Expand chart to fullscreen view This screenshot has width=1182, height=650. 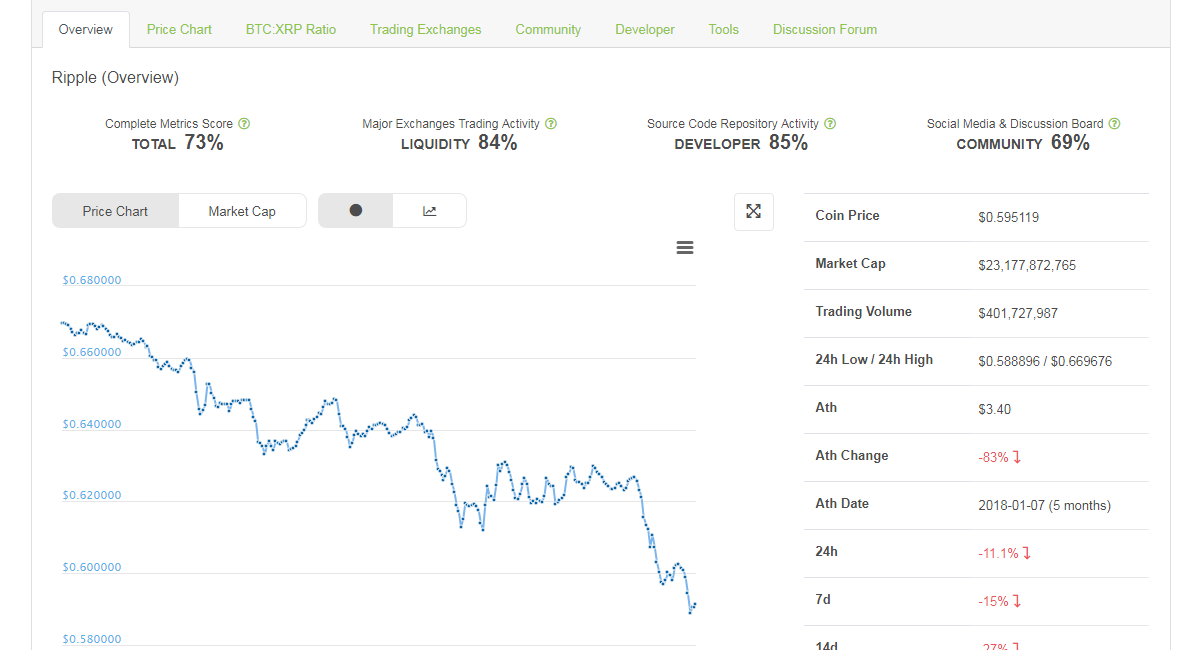753,211
